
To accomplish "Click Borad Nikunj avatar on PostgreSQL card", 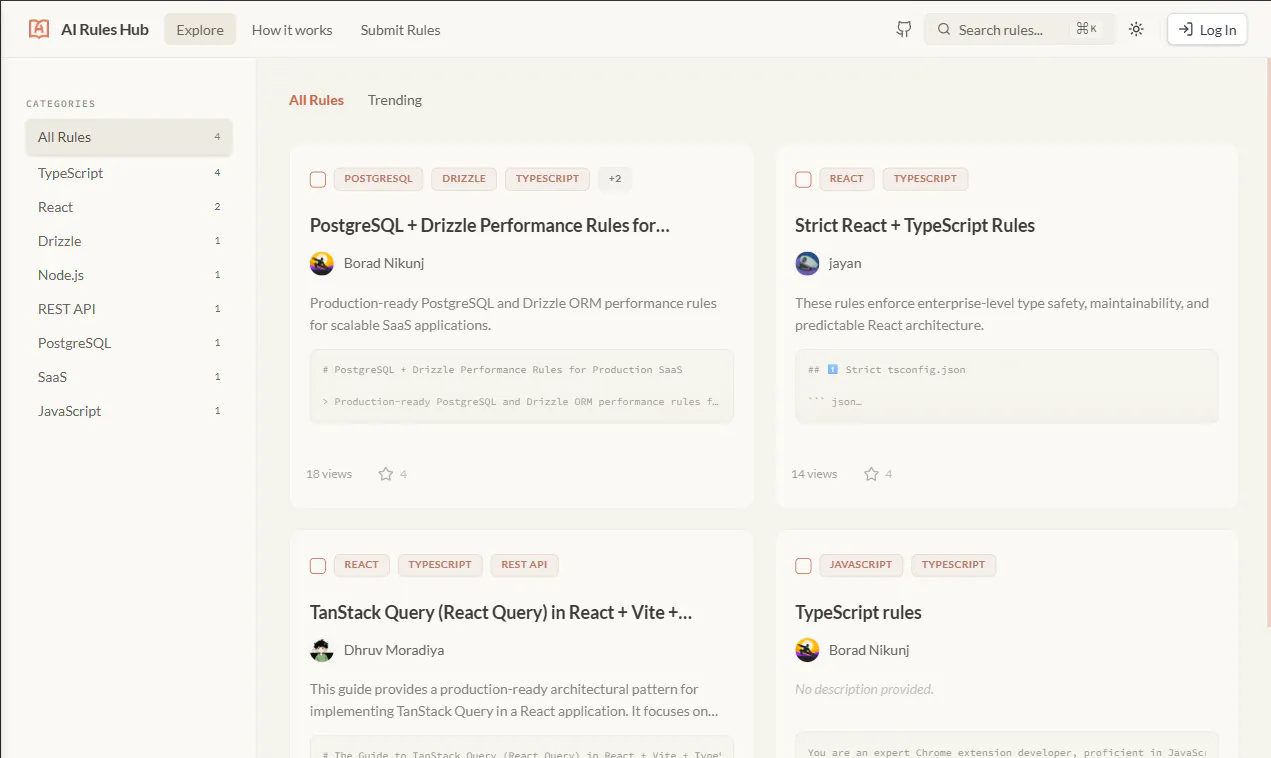I will pos(322,263).
